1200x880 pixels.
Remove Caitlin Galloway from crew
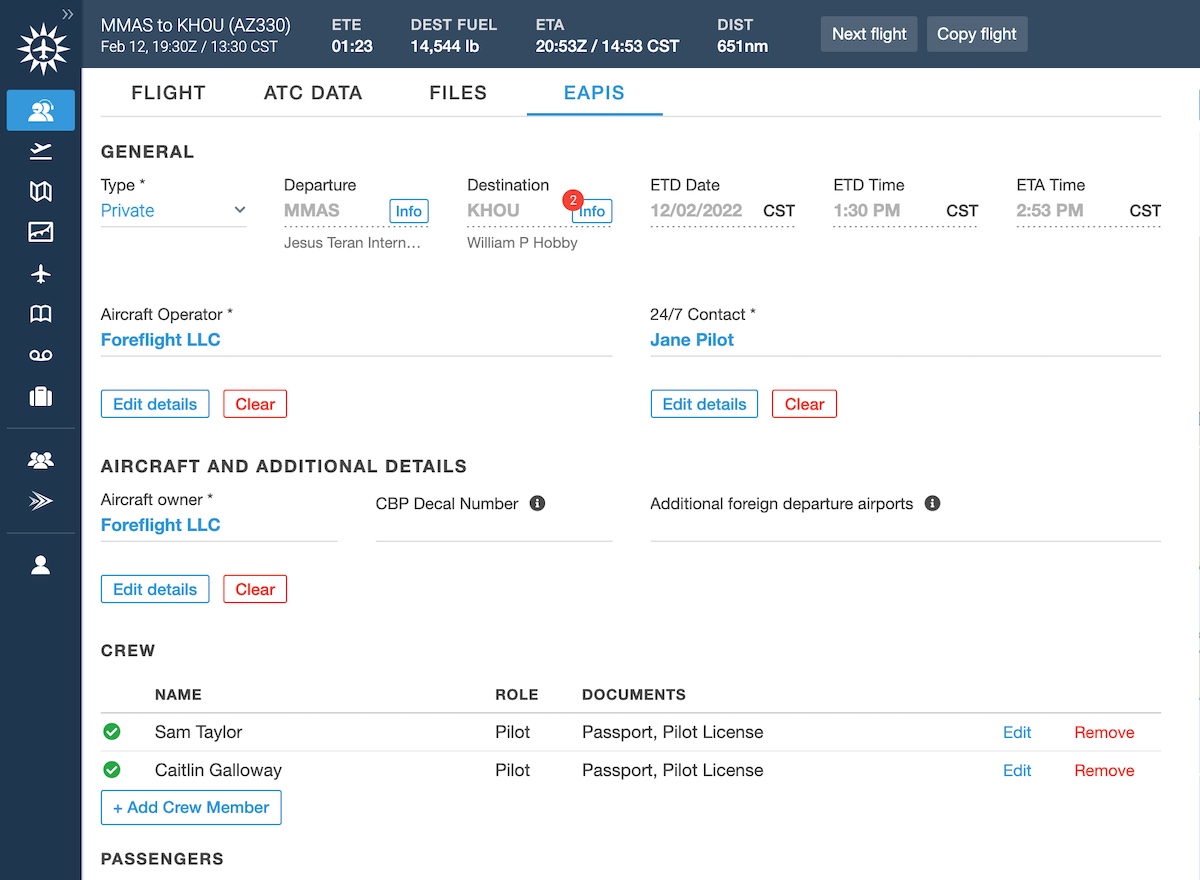[1104, 771]
